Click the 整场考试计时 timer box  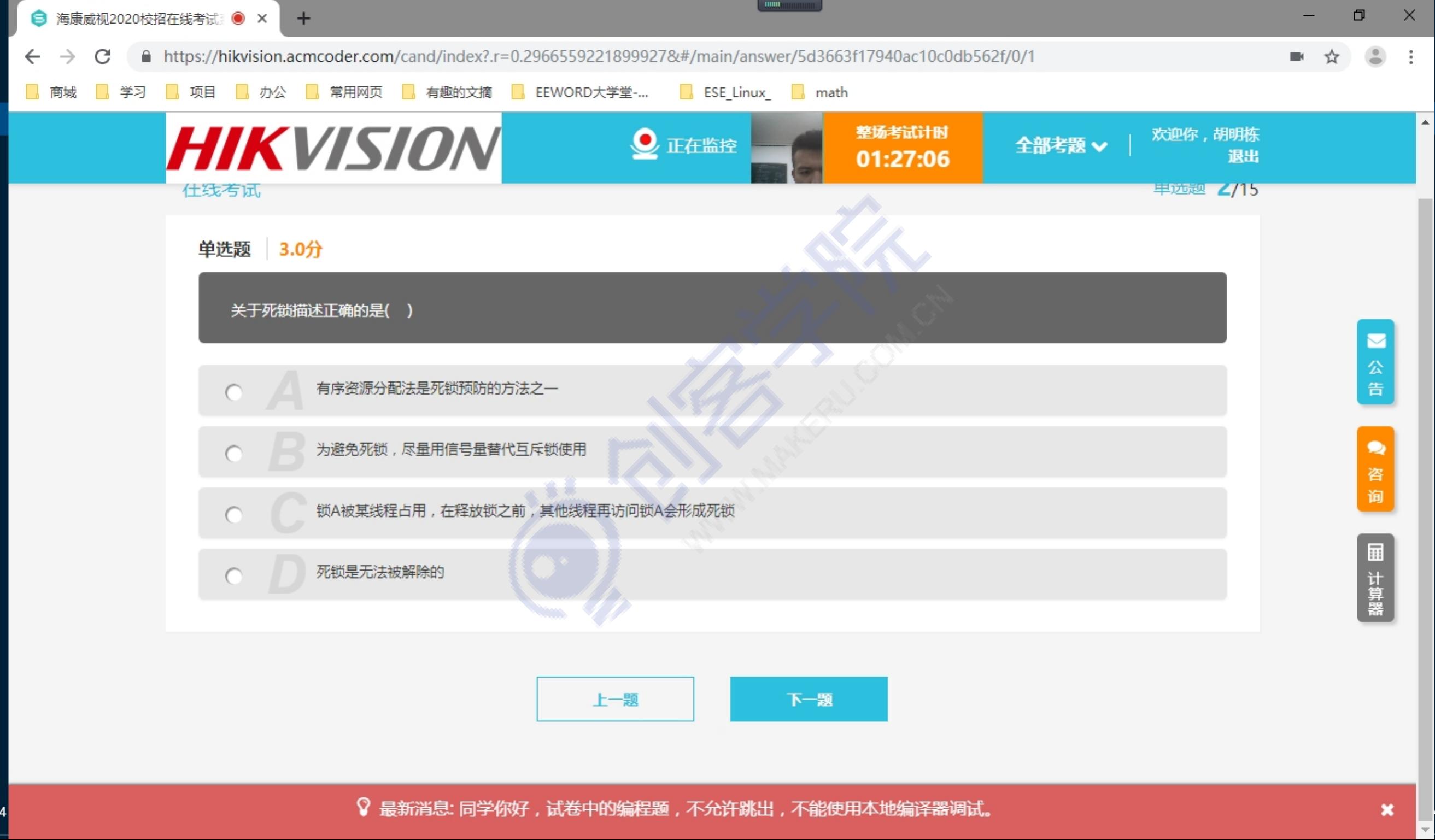coord(903,148)
